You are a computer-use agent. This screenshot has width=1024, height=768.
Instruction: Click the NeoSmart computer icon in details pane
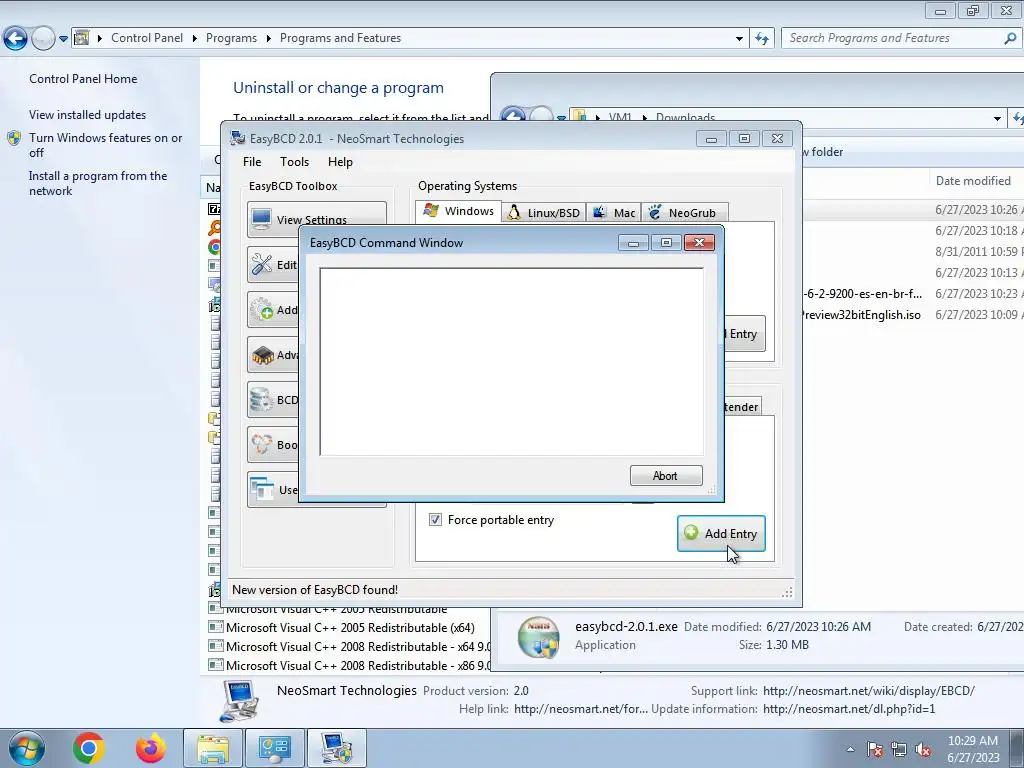coord(240,700)
